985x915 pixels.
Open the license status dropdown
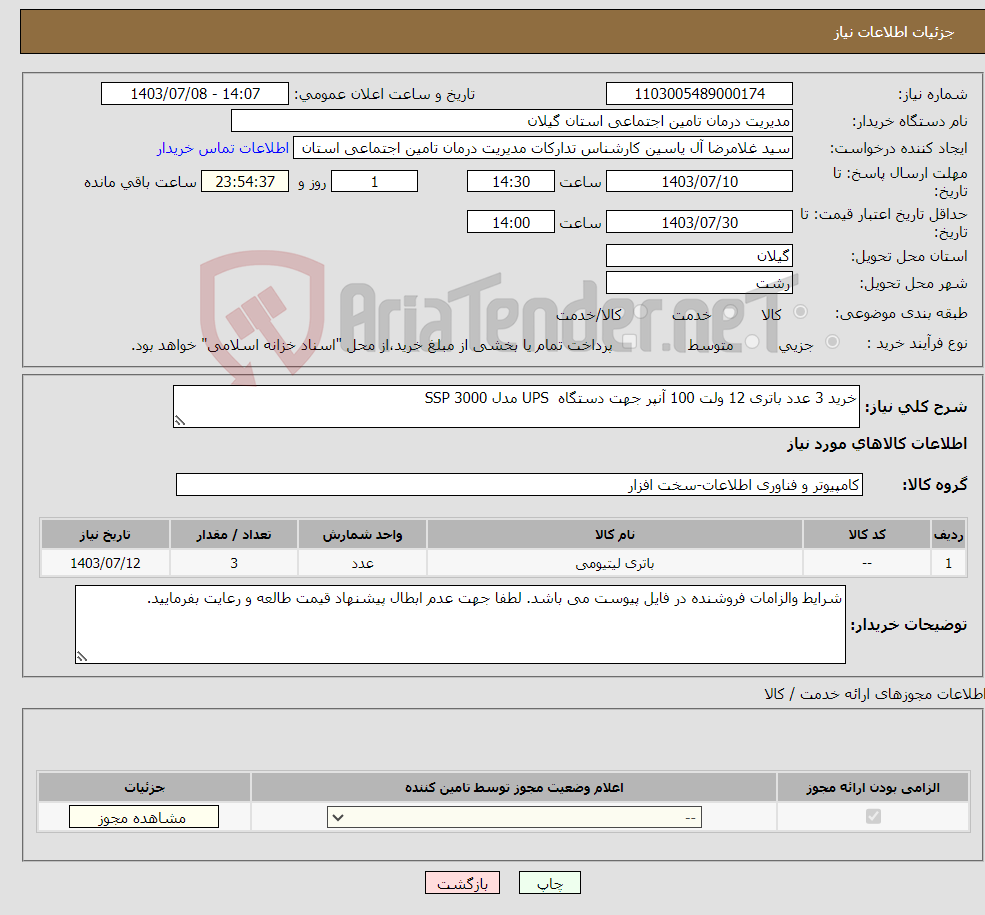514,817
